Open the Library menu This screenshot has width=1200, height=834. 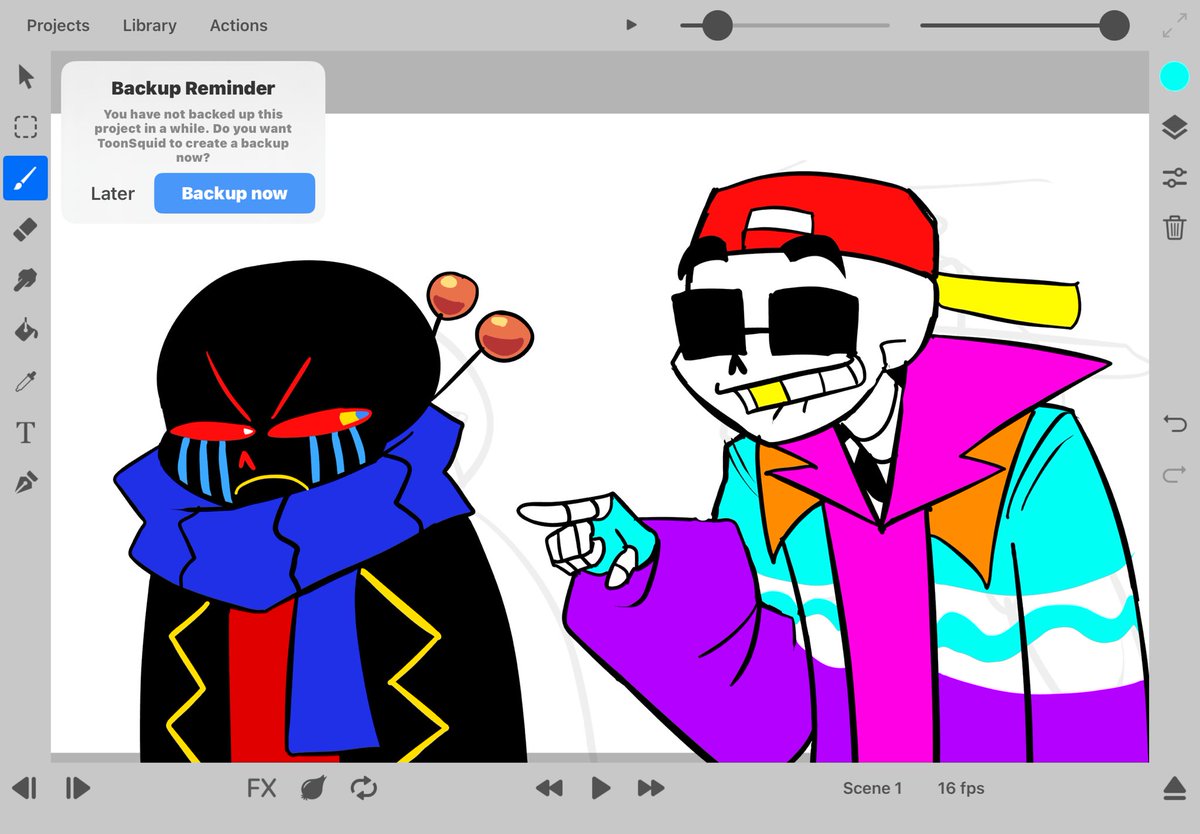(150, 26)
